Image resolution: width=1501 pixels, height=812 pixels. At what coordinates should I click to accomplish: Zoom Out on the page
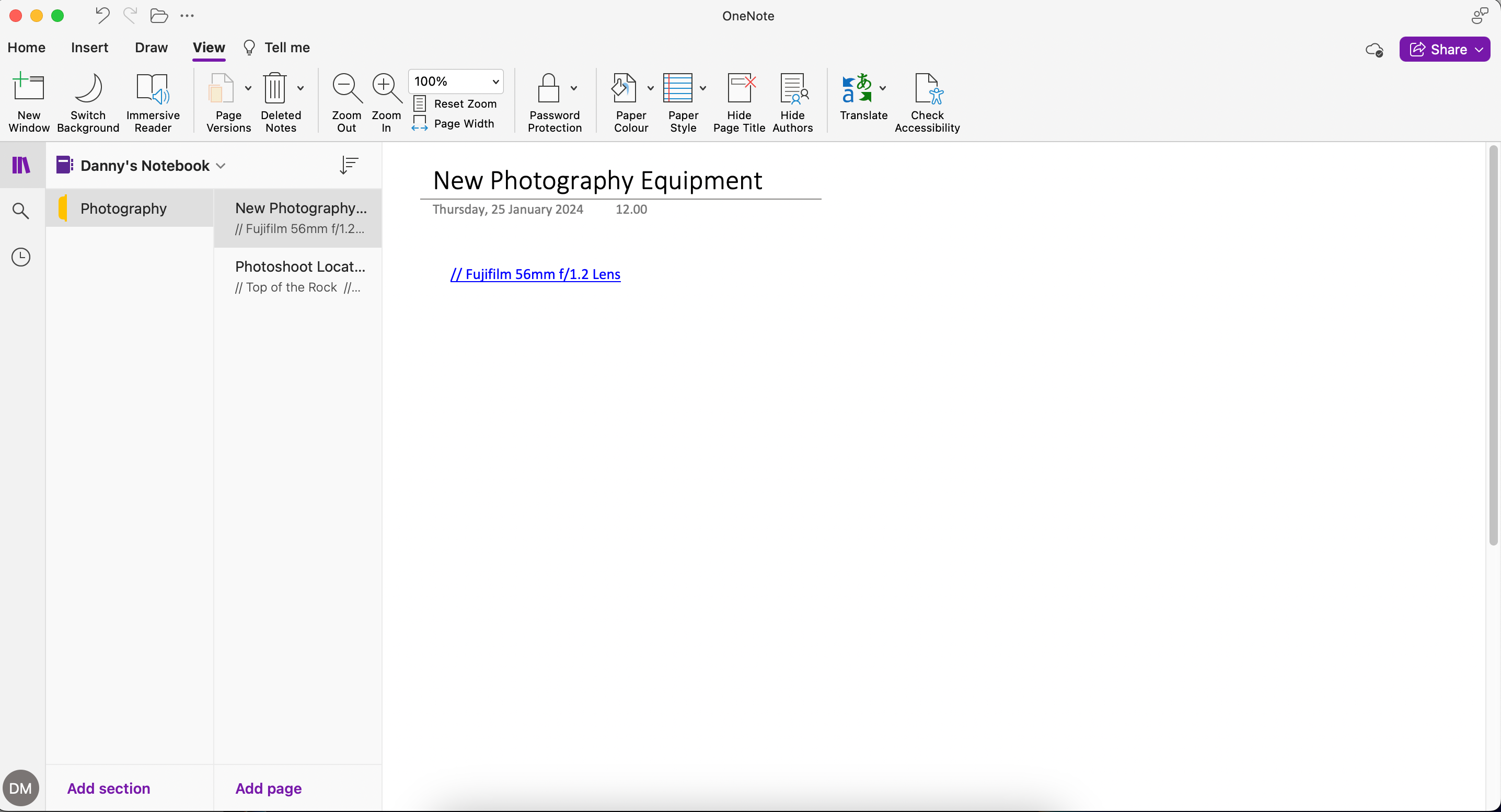pyautogui.click(x=345, y=102)
